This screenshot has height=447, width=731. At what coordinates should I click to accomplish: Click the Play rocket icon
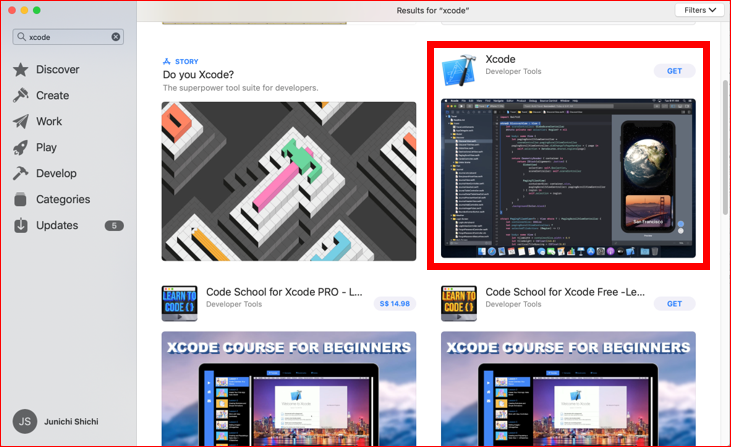point(21,147)
